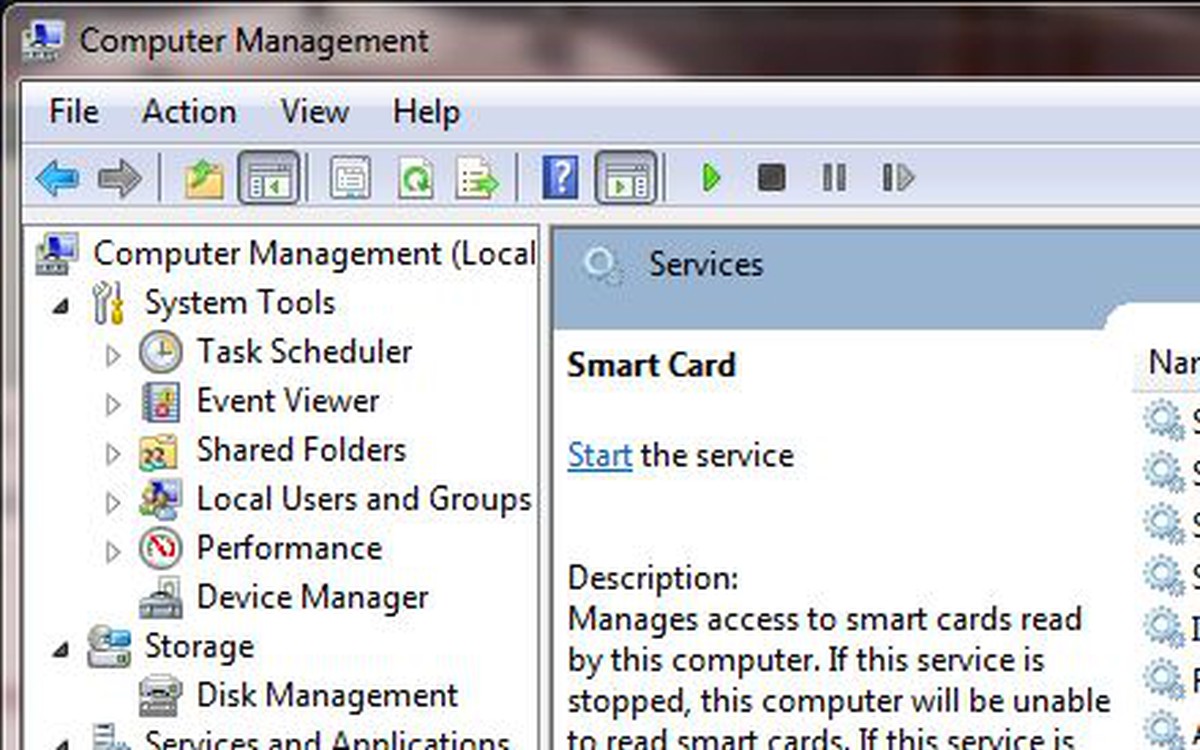This screenshot has width=1200, height=750.
Task: Expand the Task Scheduler node arrow
Action: 113,354
